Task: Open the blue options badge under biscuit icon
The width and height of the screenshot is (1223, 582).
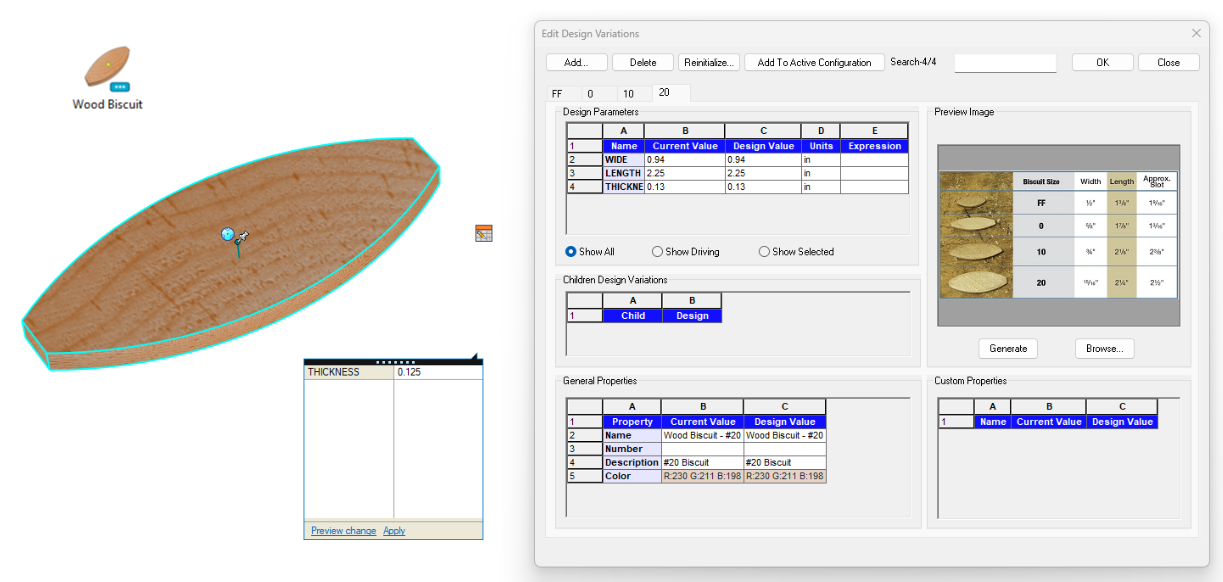Action: pos(119,87)
